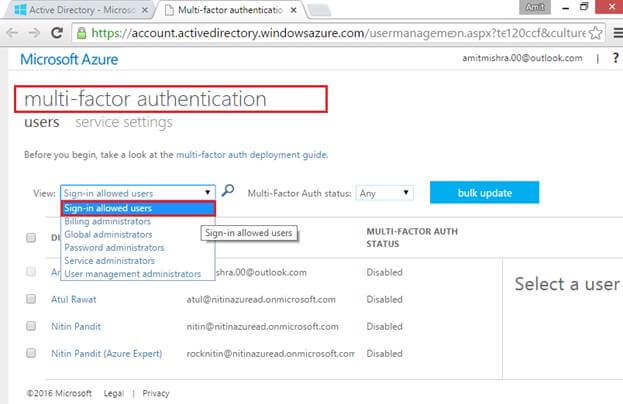The height and width of the screenshot is (404, 623).
Task: Open Nitin Pandit user link
Action: click(x=76, y=327)
